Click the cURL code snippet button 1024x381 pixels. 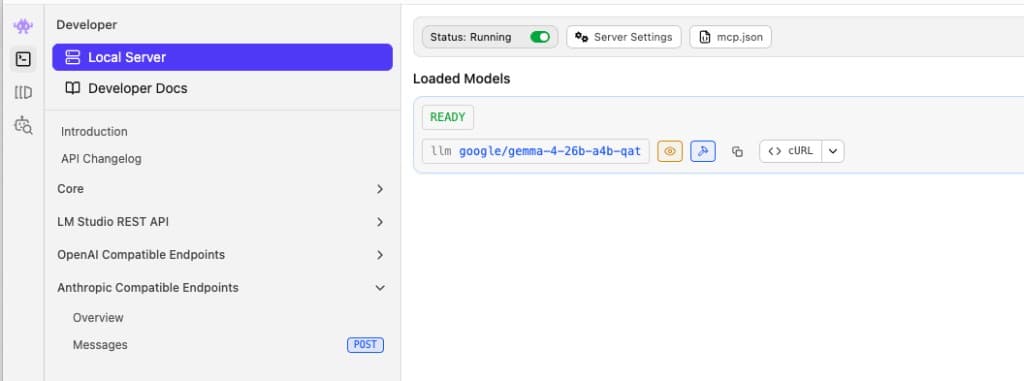click(x=790, y=151)
